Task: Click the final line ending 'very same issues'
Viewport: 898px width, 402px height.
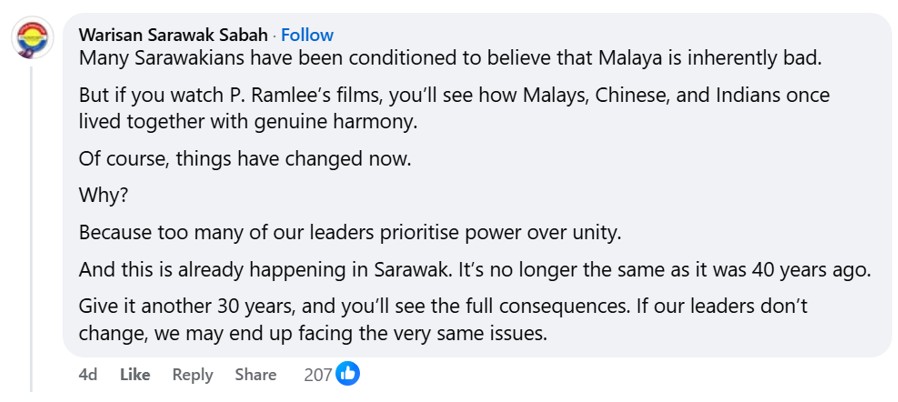Action: 313,333
